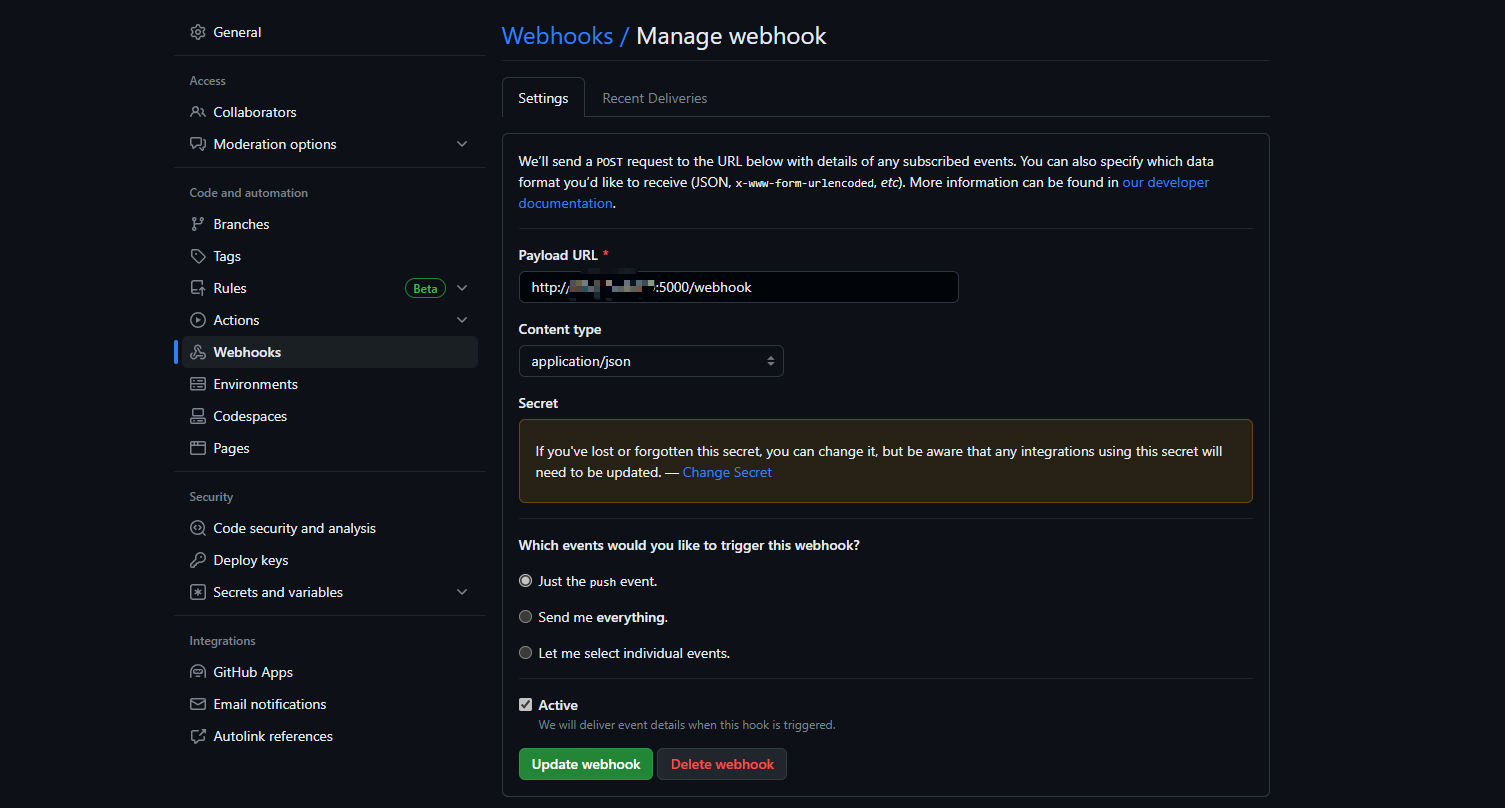
Task: Click the Actions play icon
Action: [198, 320]
